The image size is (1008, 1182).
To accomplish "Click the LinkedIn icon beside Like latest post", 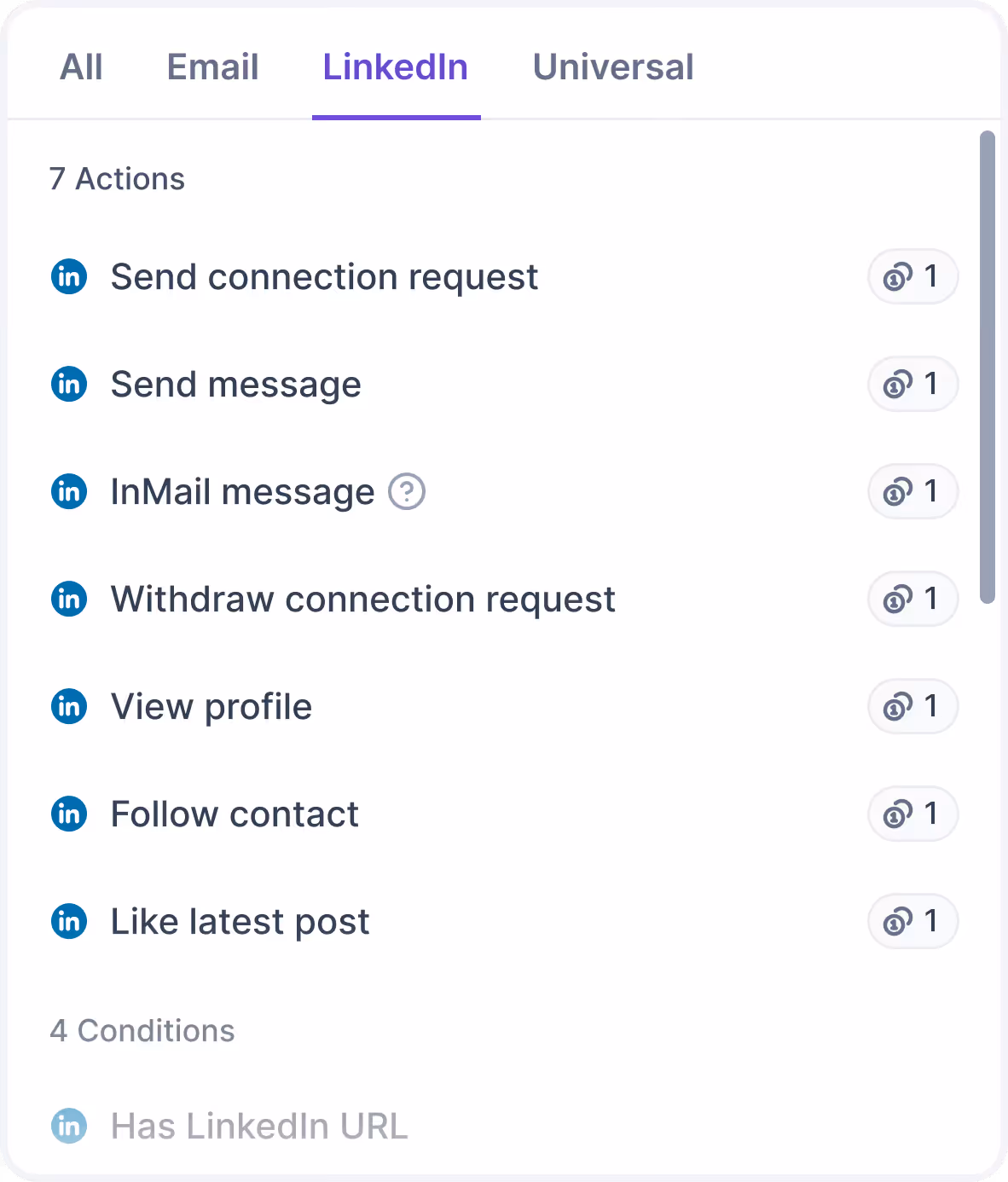I will click(x=69, y=922).
